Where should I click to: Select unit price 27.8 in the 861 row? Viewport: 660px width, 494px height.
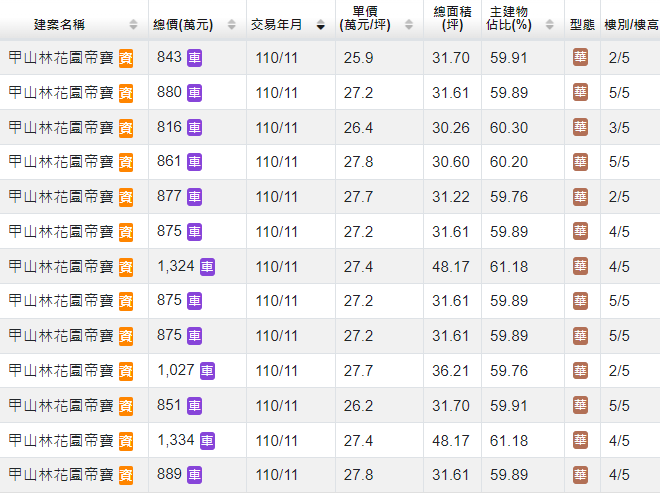tap(358, 162)
